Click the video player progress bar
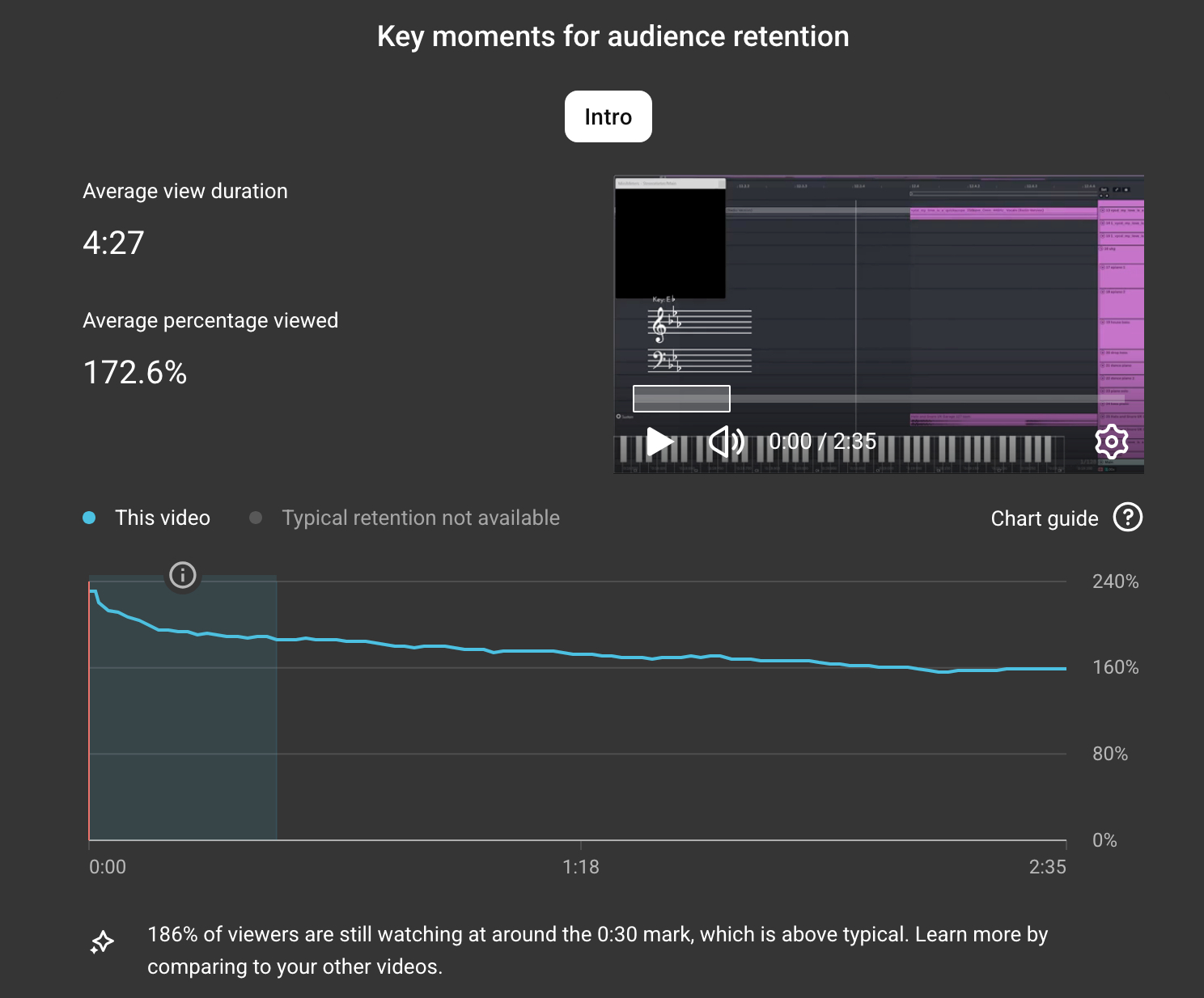Image resolution: width=1204 pixels, height=998 pixels. [890, 399]
